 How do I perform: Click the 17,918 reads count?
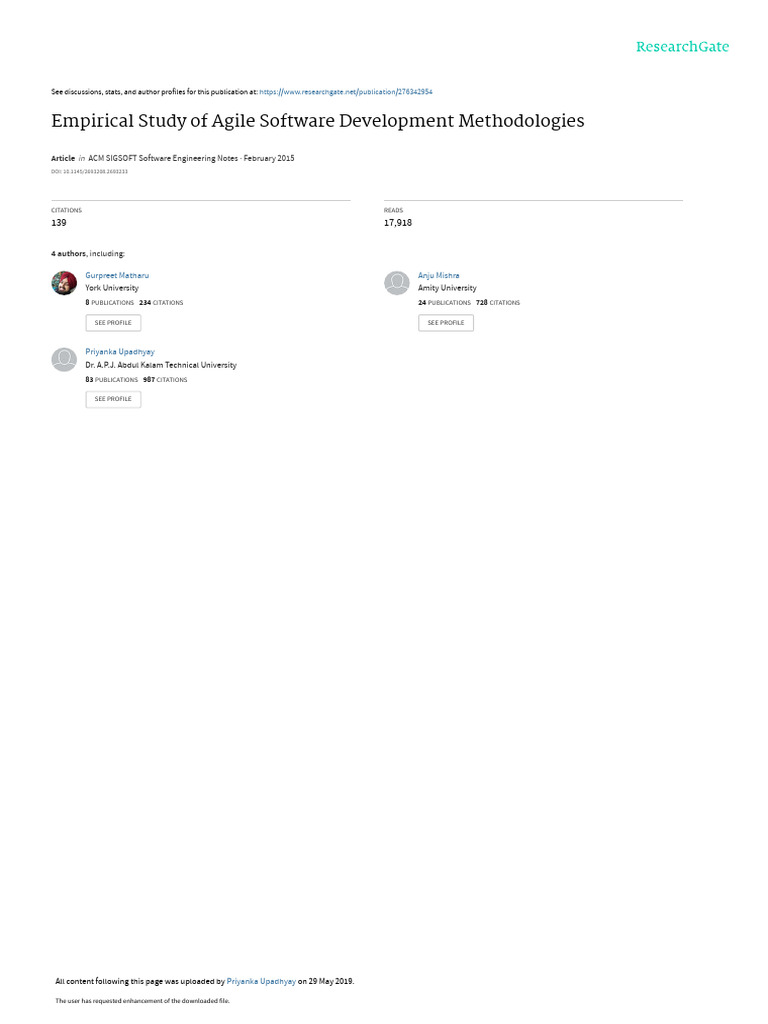[x=398, y=223]
